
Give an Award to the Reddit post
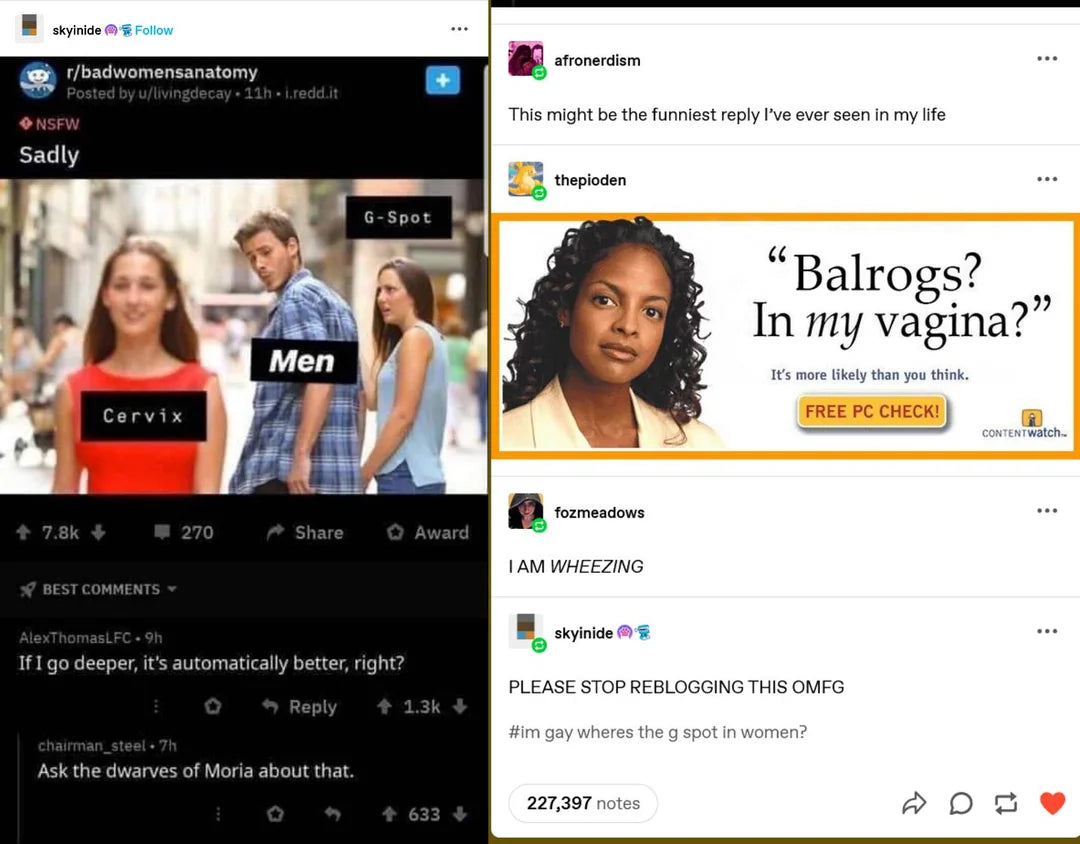coord(427,532)
